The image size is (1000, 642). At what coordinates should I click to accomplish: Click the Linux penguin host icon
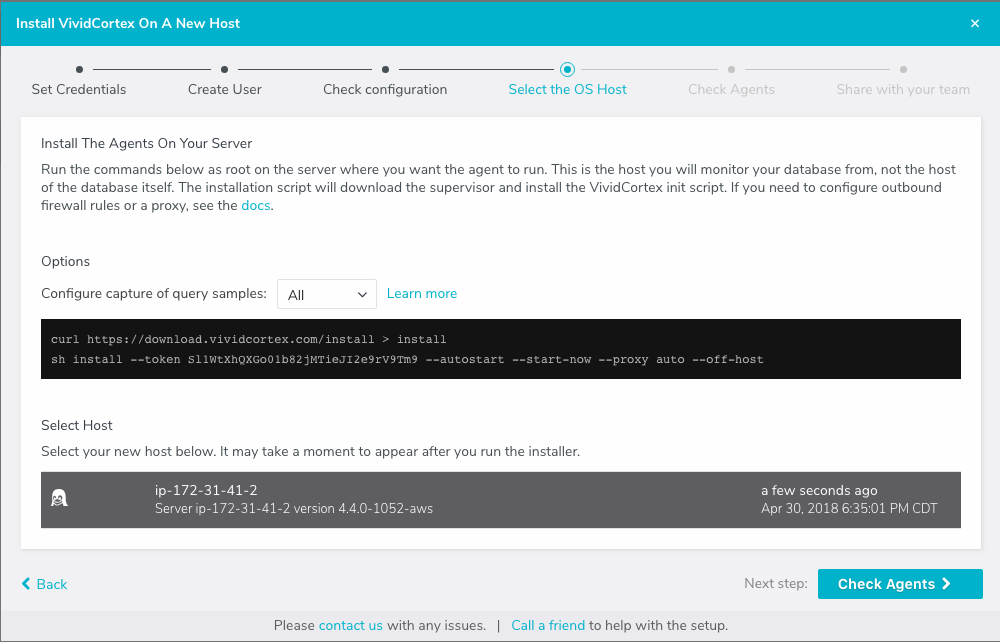tap(59, 499)
